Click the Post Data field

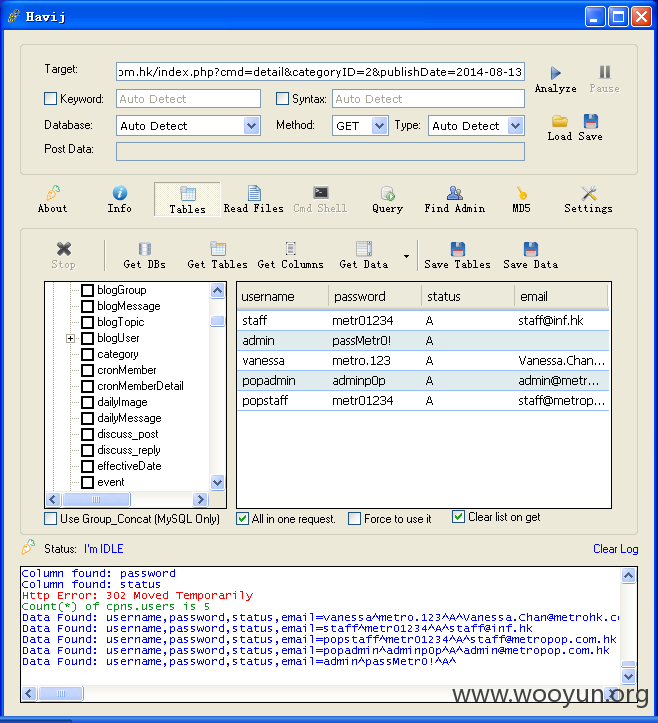[320, 151]
